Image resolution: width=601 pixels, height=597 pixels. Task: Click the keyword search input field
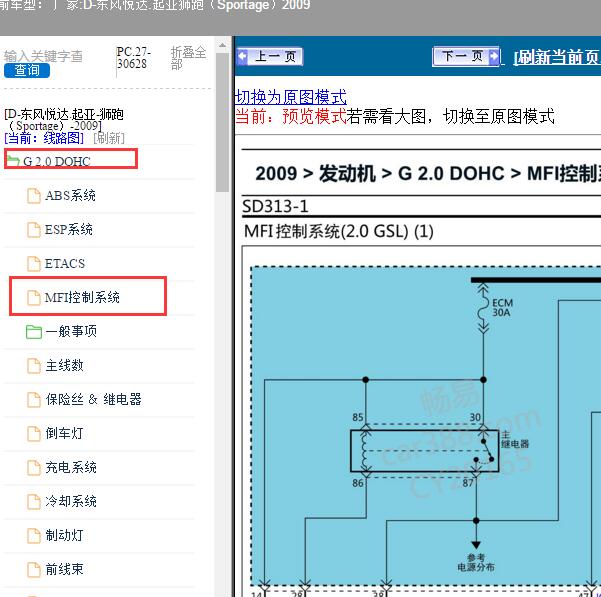pos(43,56)
